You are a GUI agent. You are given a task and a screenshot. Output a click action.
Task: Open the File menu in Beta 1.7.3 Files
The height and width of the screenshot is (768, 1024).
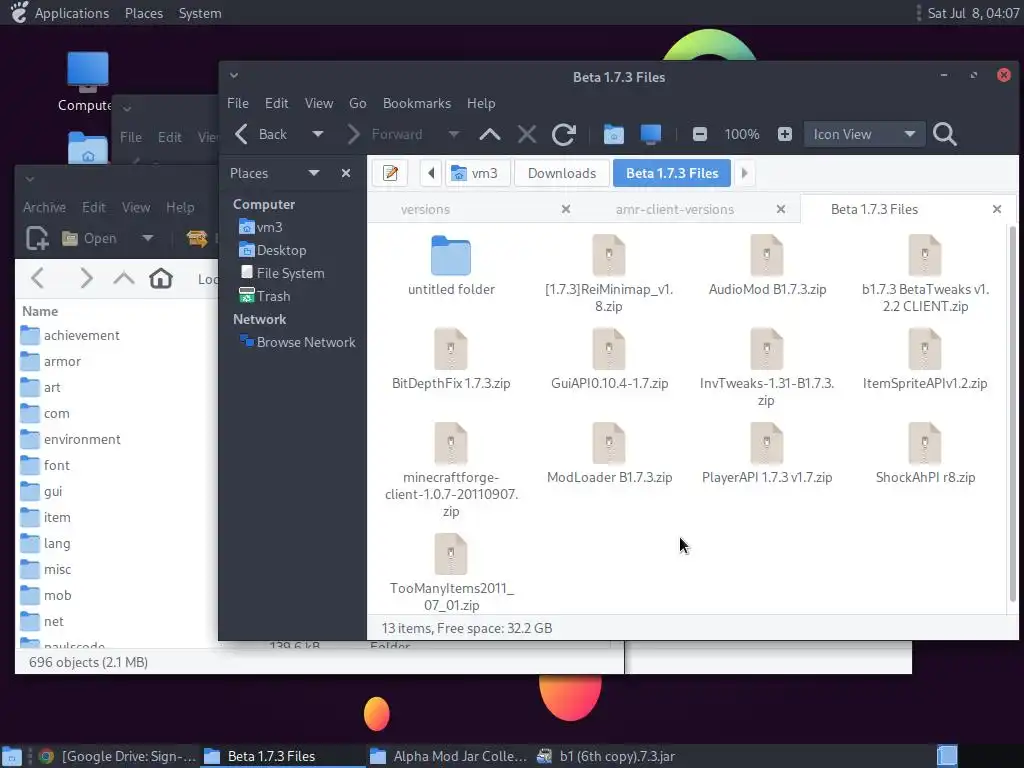click(238, 103)
